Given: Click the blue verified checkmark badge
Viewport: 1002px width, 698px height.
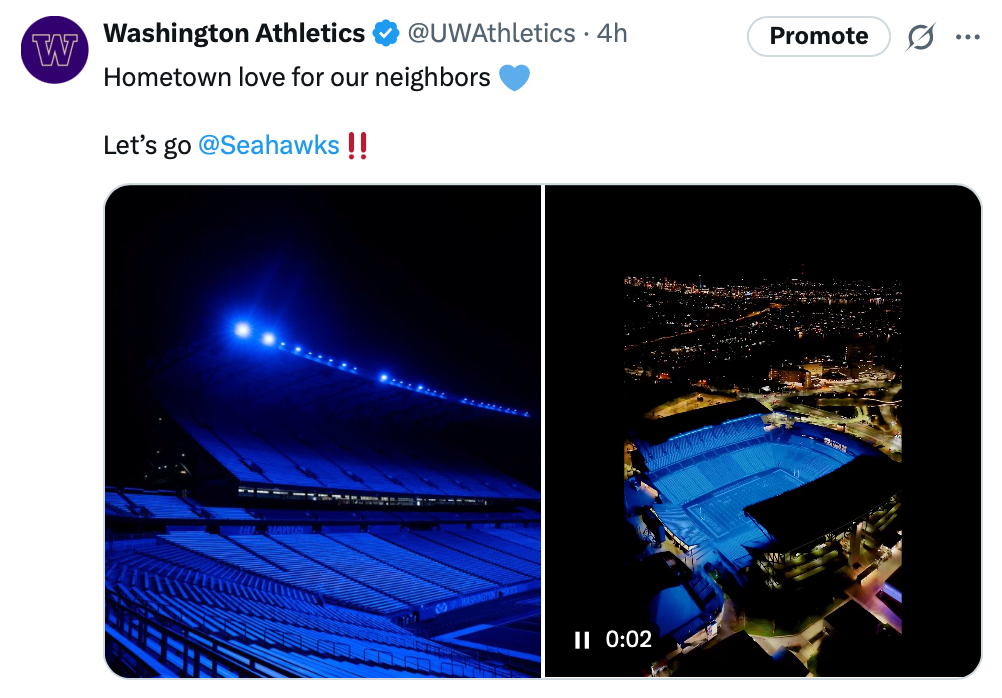Looking at the screenshot, I should [385, 34].
